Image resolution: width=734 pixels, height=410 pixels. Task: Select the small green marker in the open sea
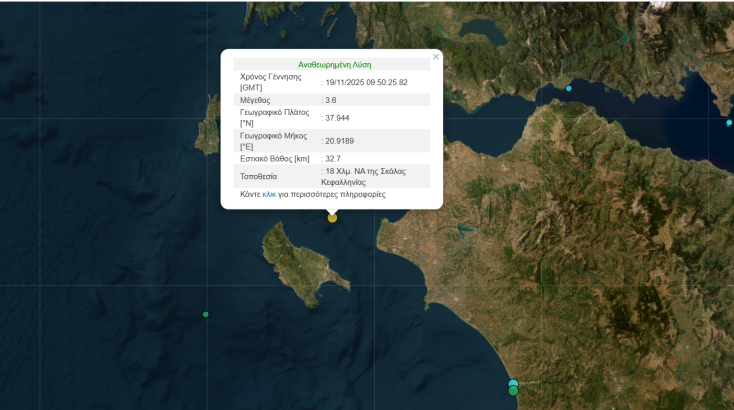pyautogui.click(x=206, y=315)
